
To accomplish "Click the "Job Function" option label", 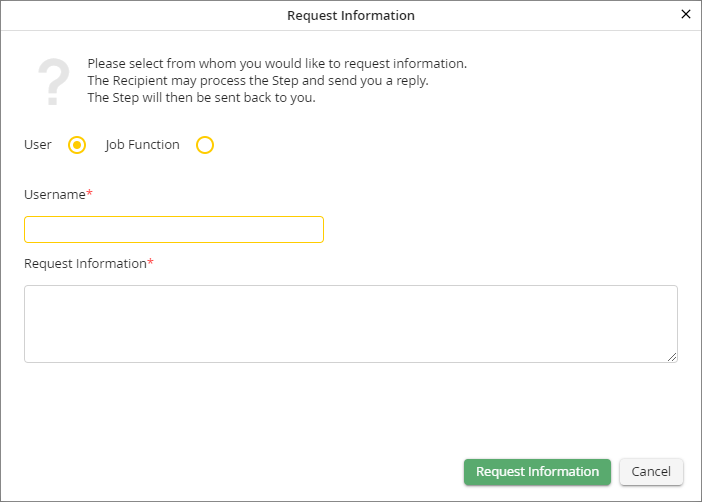I will (x=142, y=145).
